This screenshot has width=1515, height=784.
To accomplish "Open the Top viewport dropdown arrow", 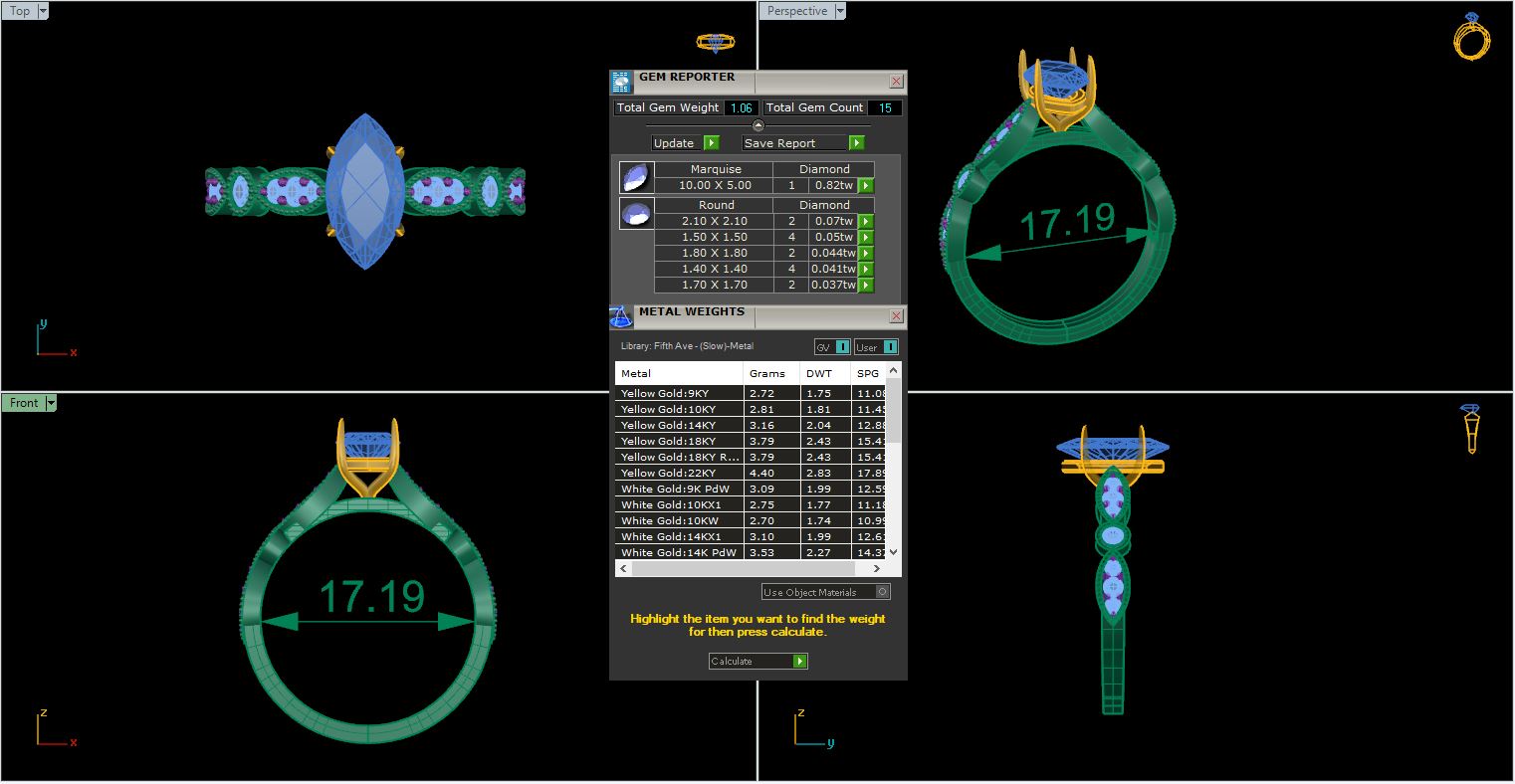I will click(x=43, y=11).
